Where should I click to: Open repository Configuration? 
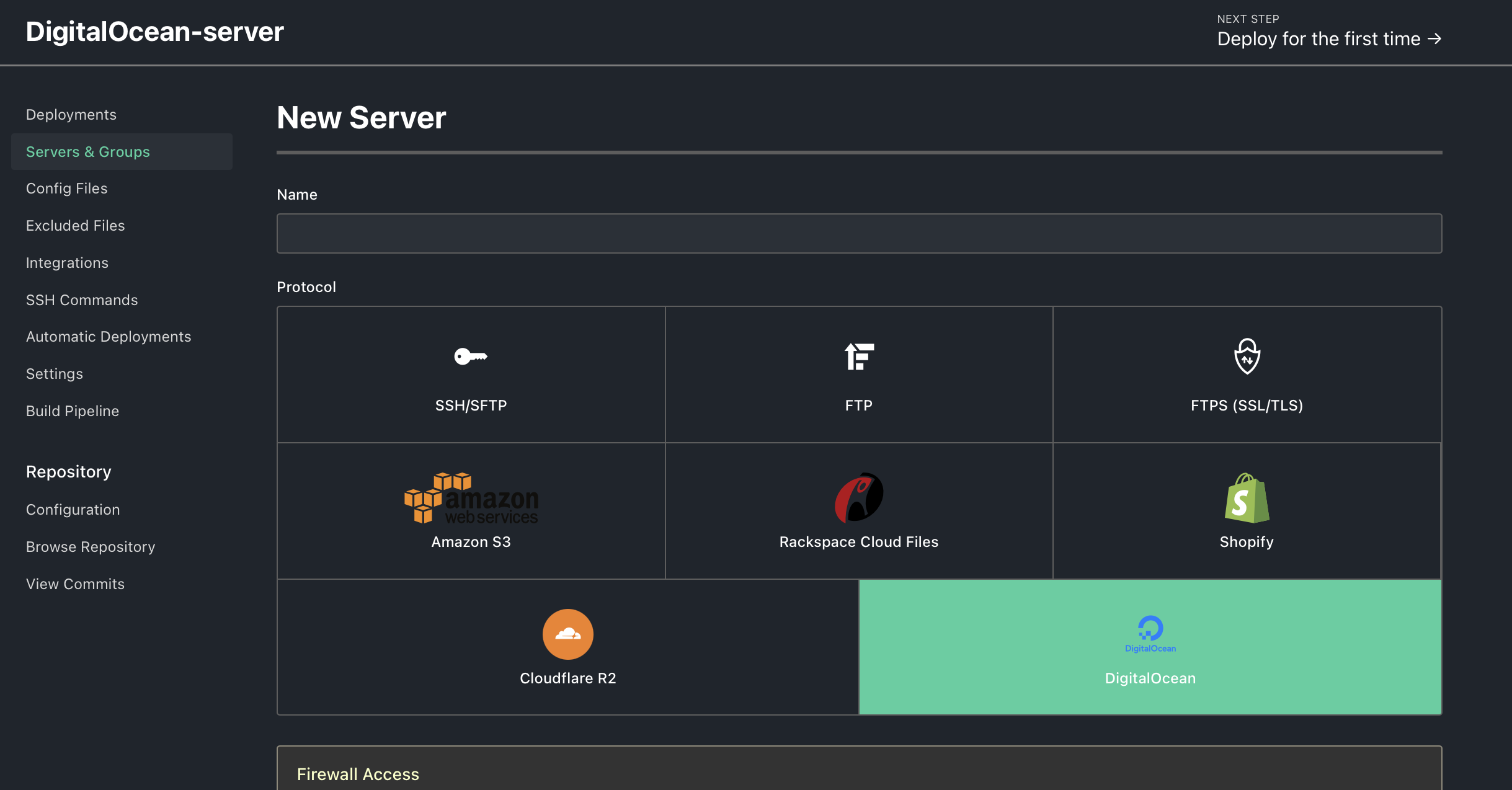tap(73, 510)
